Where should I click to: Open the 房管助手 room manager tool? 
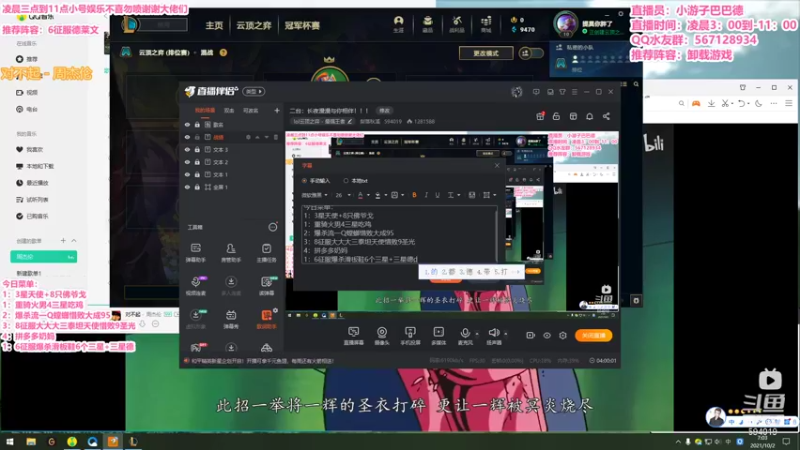pyautogui.click(x=231, y=253)
